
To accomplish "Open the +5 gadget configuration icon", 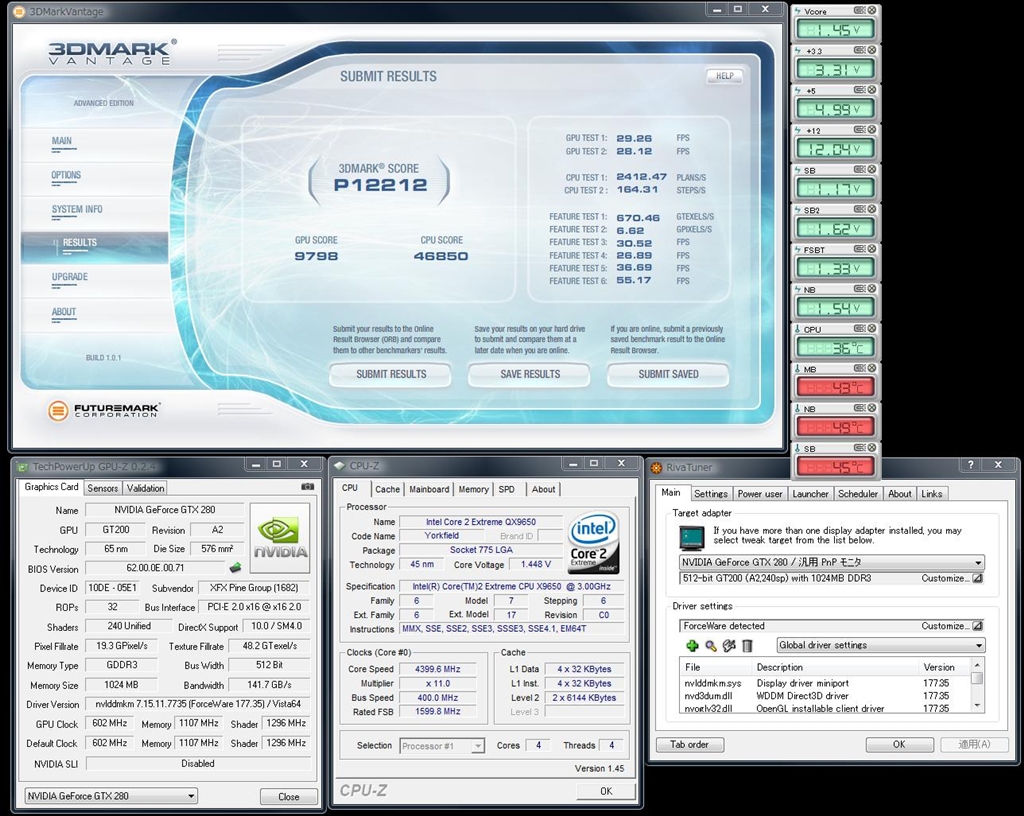I will (860, 90).
